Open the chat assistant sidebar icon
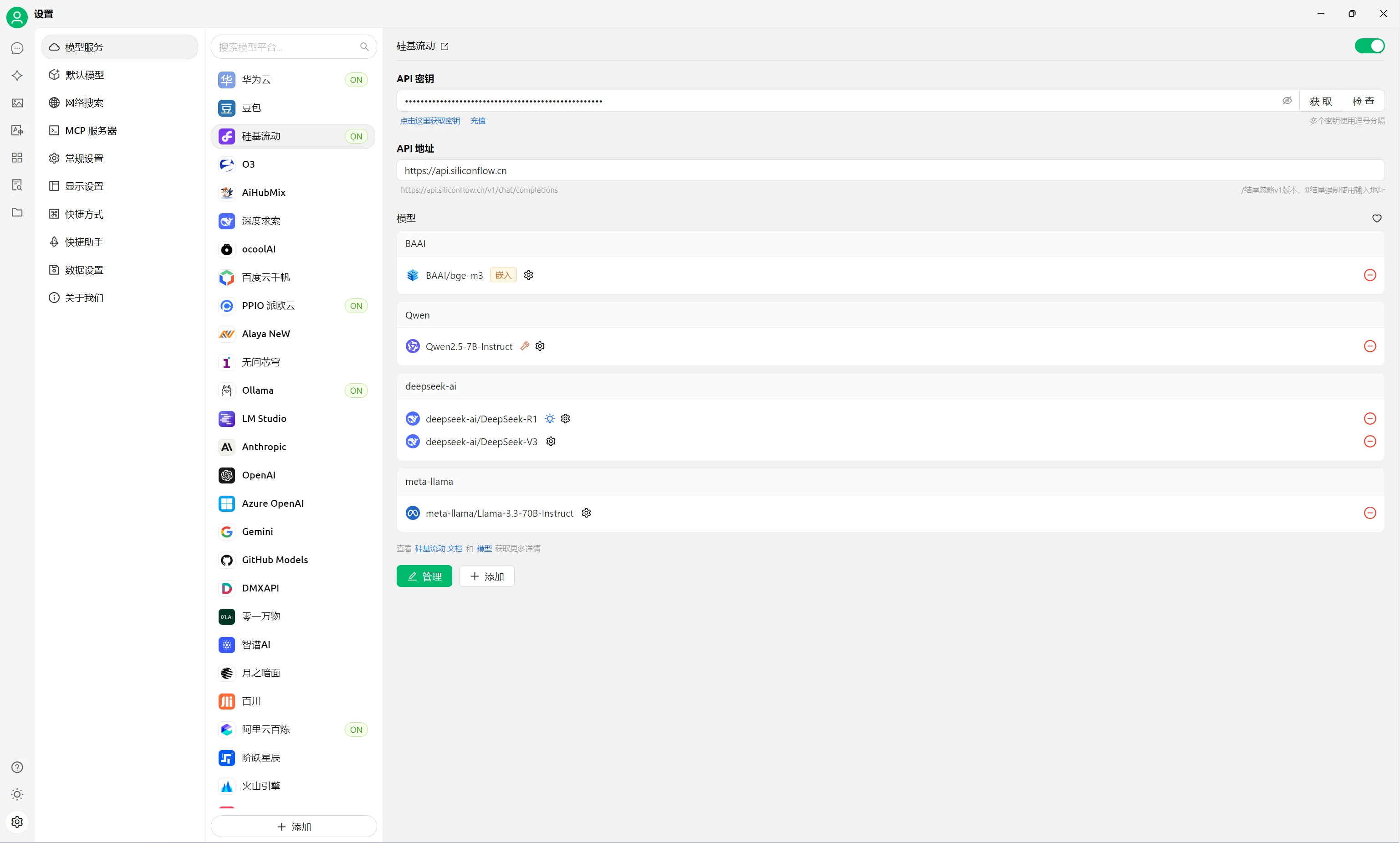 click(x=17, y=48)
